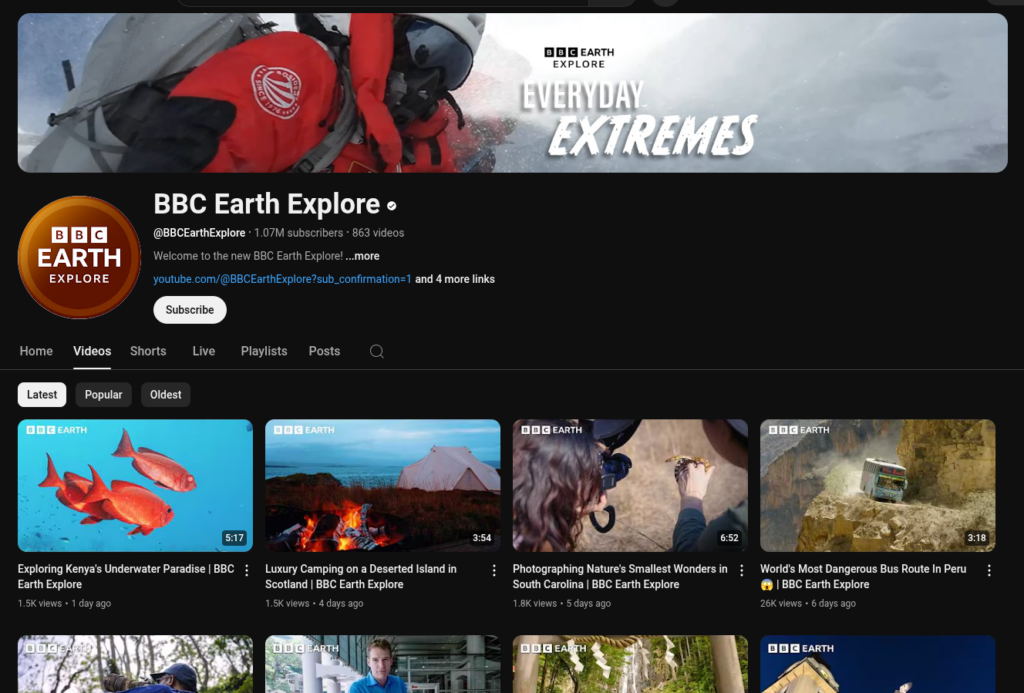Open the Shorts tab
This screenshot has height=693, width=1024.
point(148,351)
